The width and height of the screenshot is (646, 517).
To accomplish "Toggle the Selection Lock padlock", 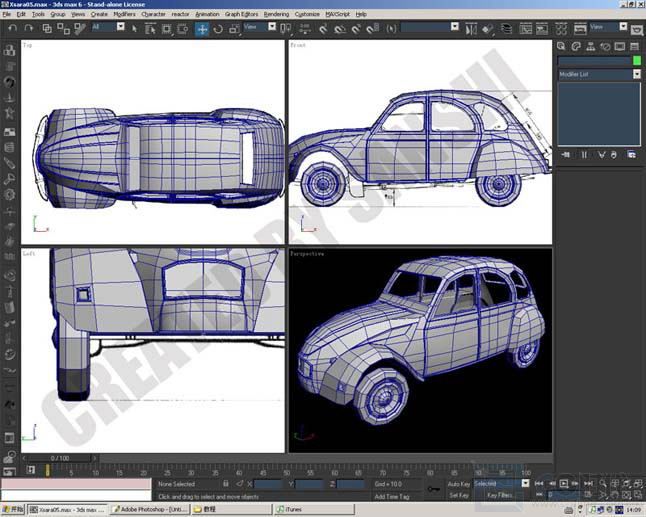I will pyautogui.click(x=226, y=484).
